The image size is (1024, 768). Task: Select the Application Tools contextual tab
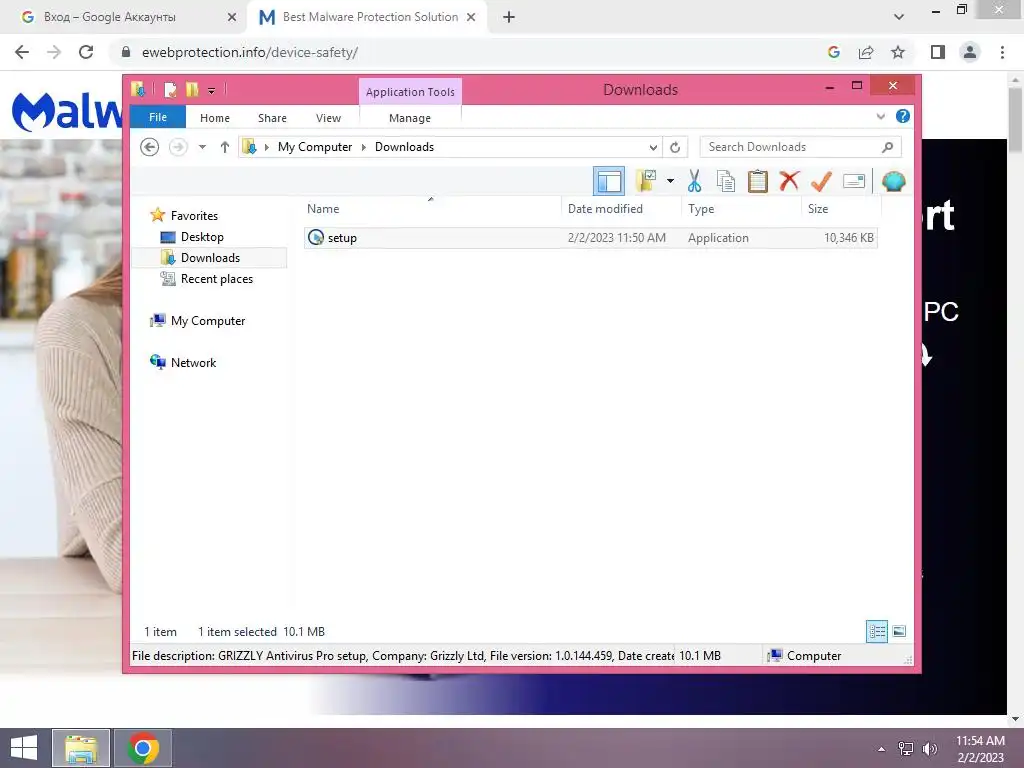pyautogui.click(x=410, y=92)
